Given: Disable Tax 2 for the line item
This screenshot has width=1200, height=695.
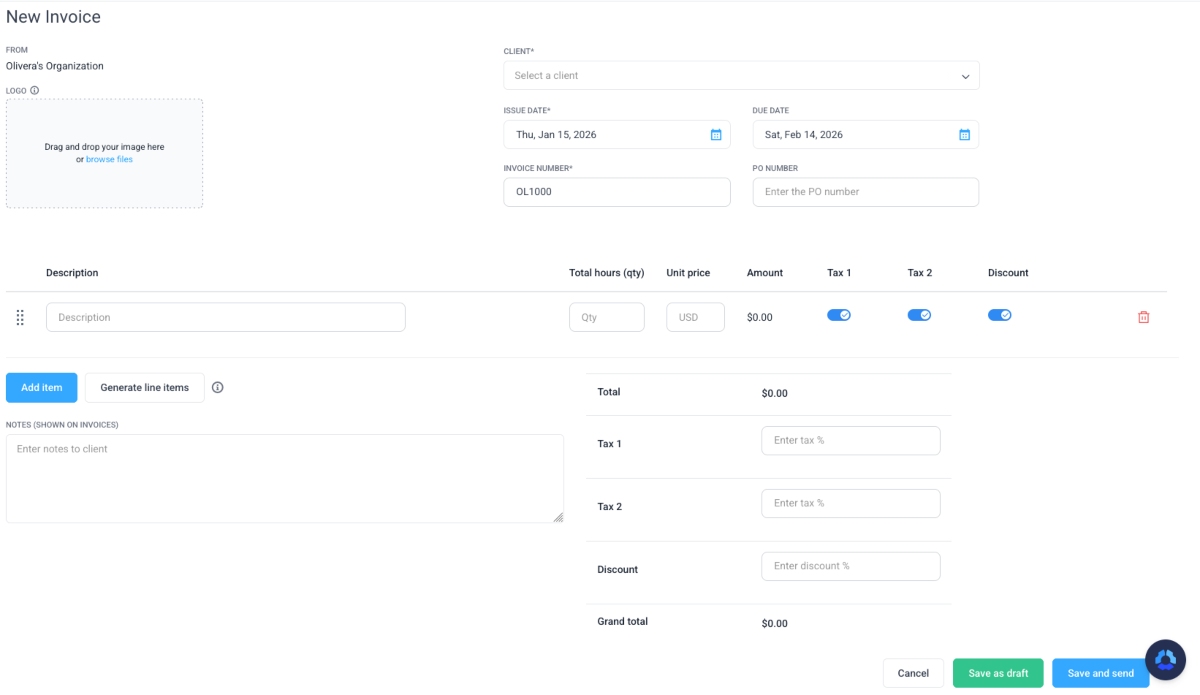Looking at the screenshot, I should point(919,313).
